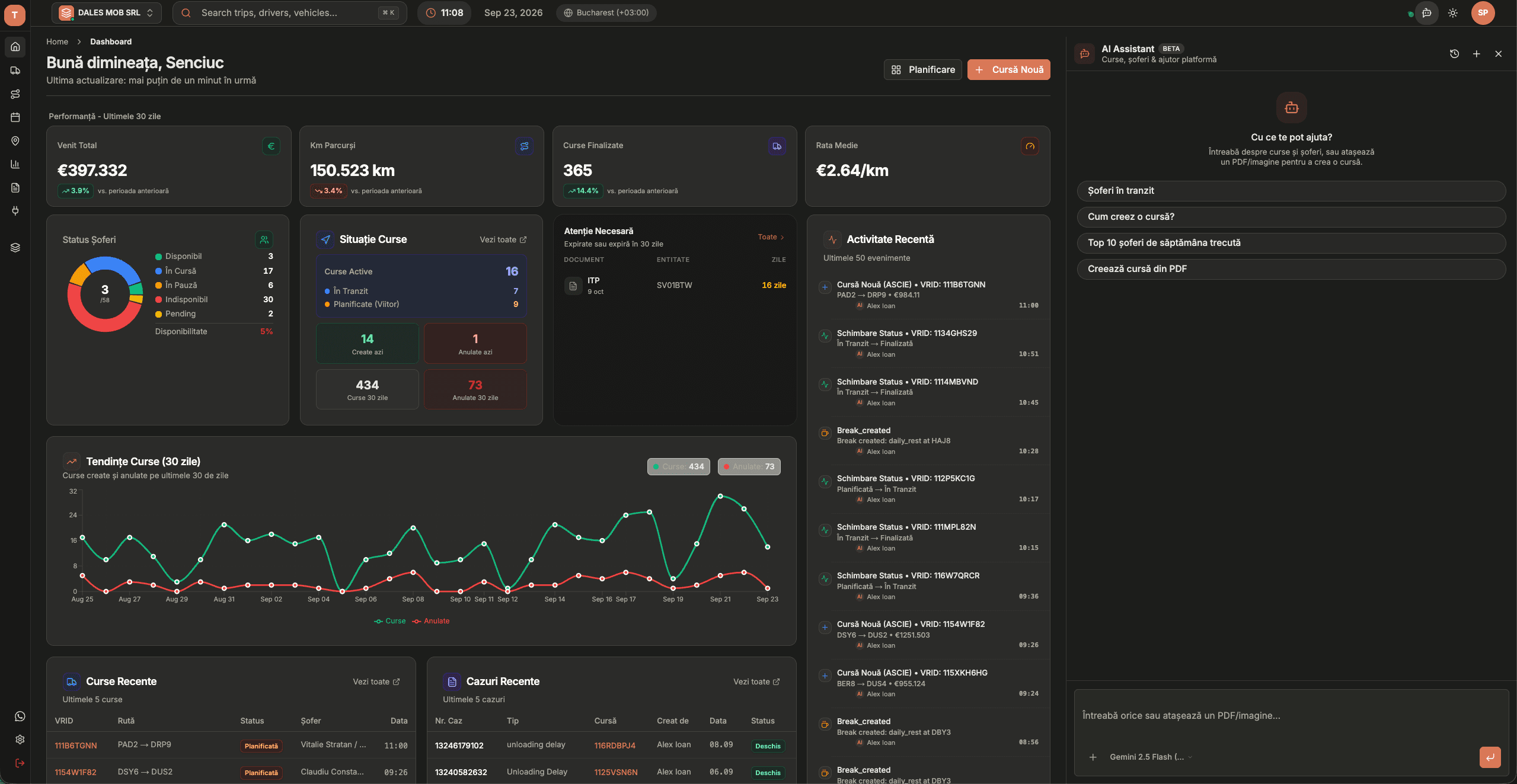Open the bar chart icon in sidebar
Image resolution: width=1517 pixels, height=784 pixels.
click(15, 164)
